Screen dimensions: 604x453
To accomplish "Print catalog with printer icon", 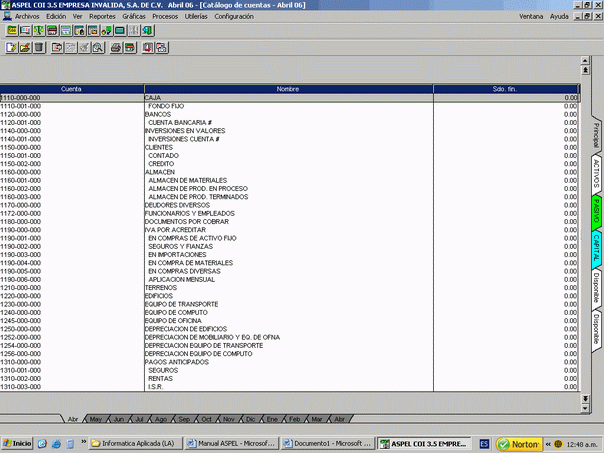I will coord(116,47).
